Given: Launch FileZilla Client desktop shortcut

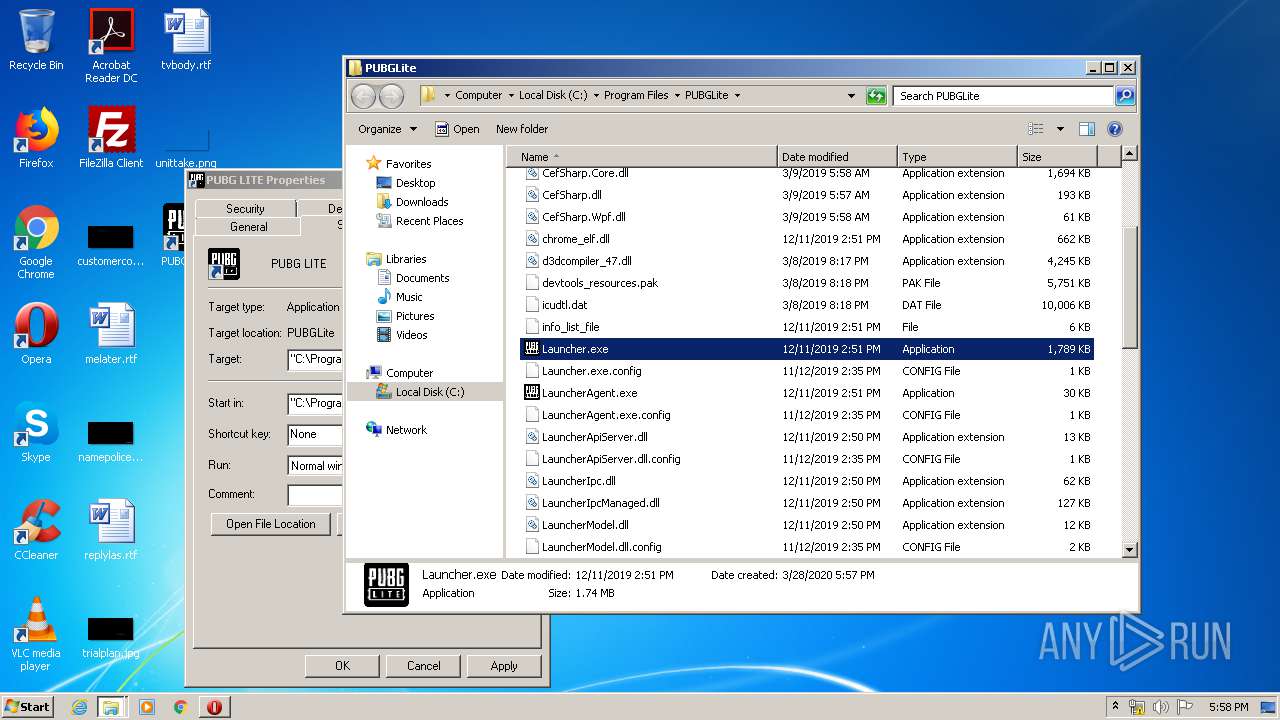Looking at the screenshot, I should (111, 138).
